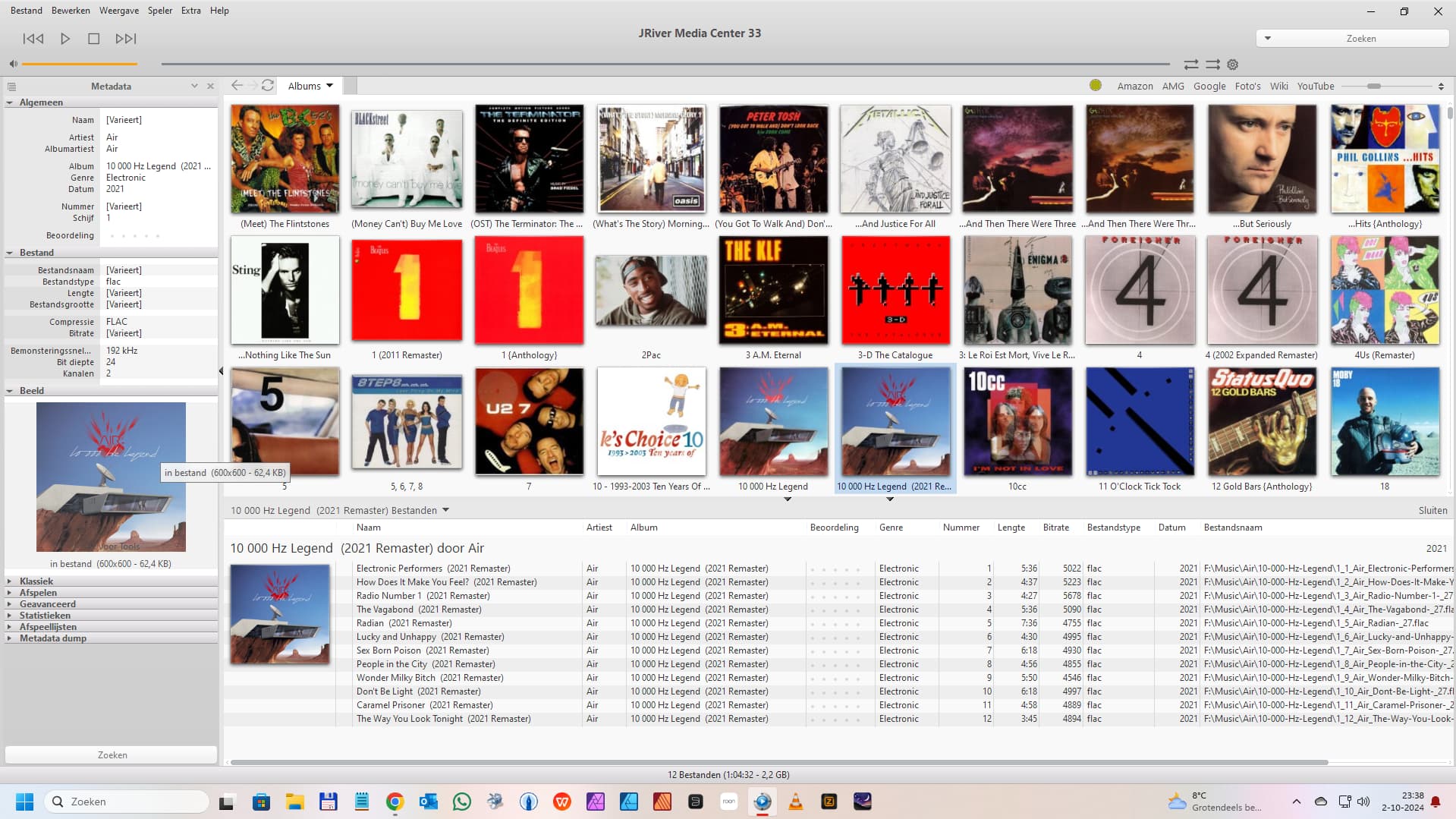Viewport: 1456px width, 819px height.
Task: Expand the Geavanceerd section
Action: click(x=10, y=604)
